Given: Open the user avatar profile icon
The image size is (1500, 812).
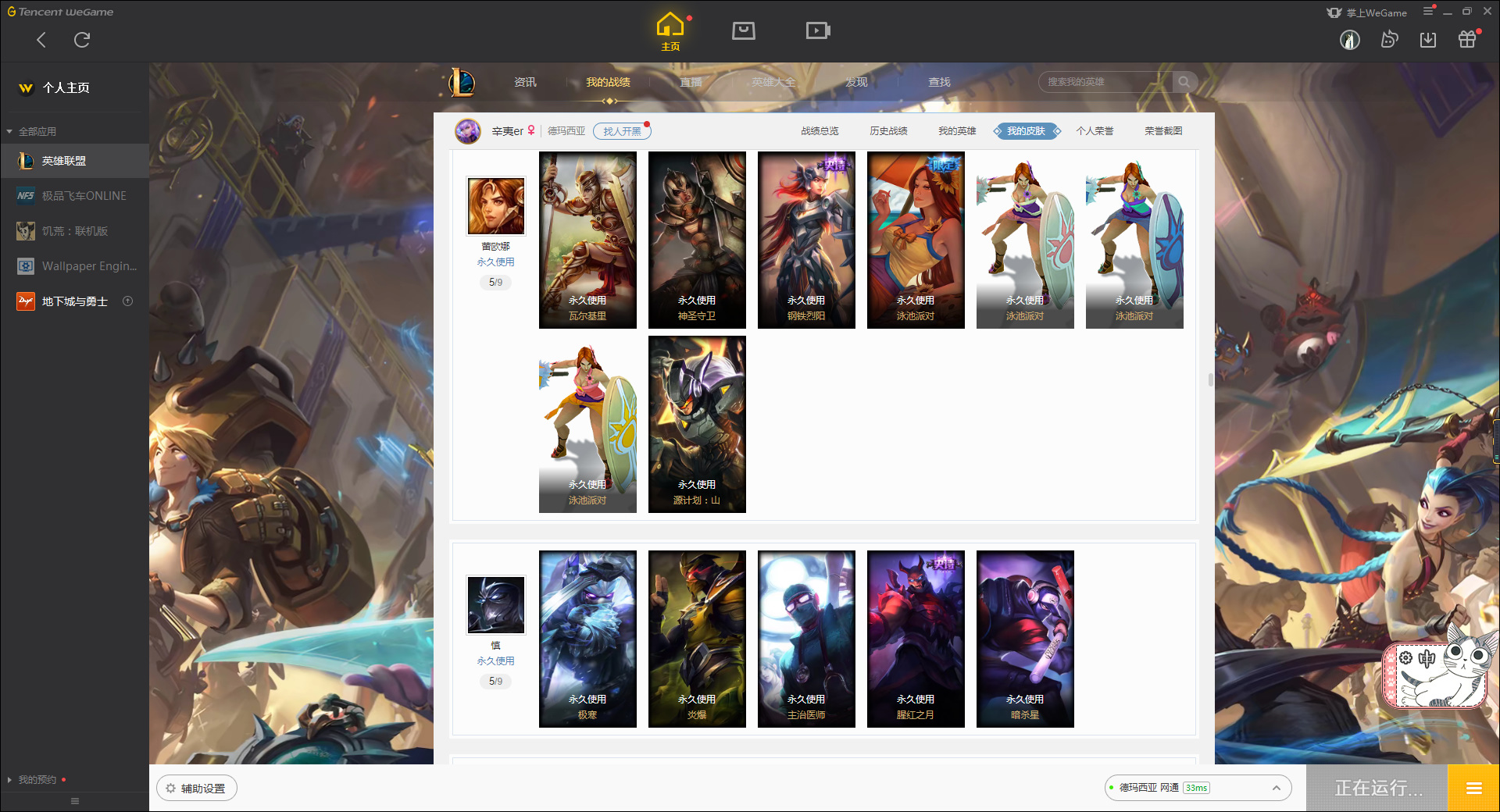Looking at the screenshot, I should click(x=1350, y=40).
